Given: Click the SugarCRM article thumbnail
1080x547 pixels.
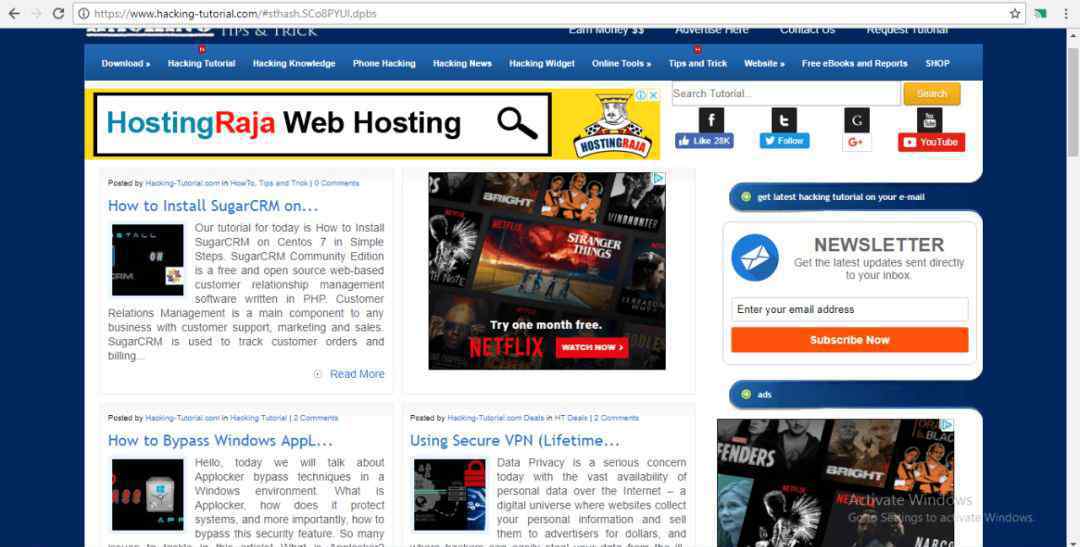Looking at the screenshot, I should click(x=148, y=260).
